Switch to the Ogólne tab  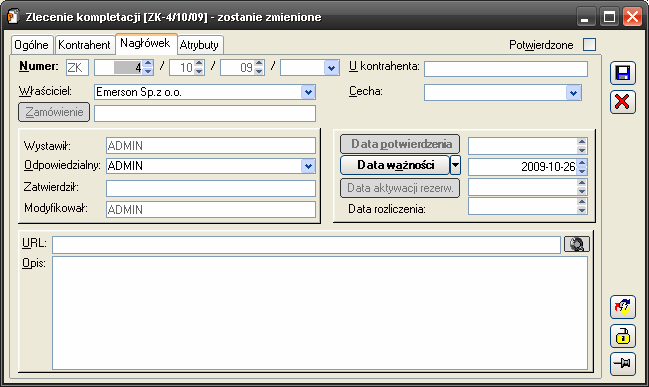pos(31,45)
